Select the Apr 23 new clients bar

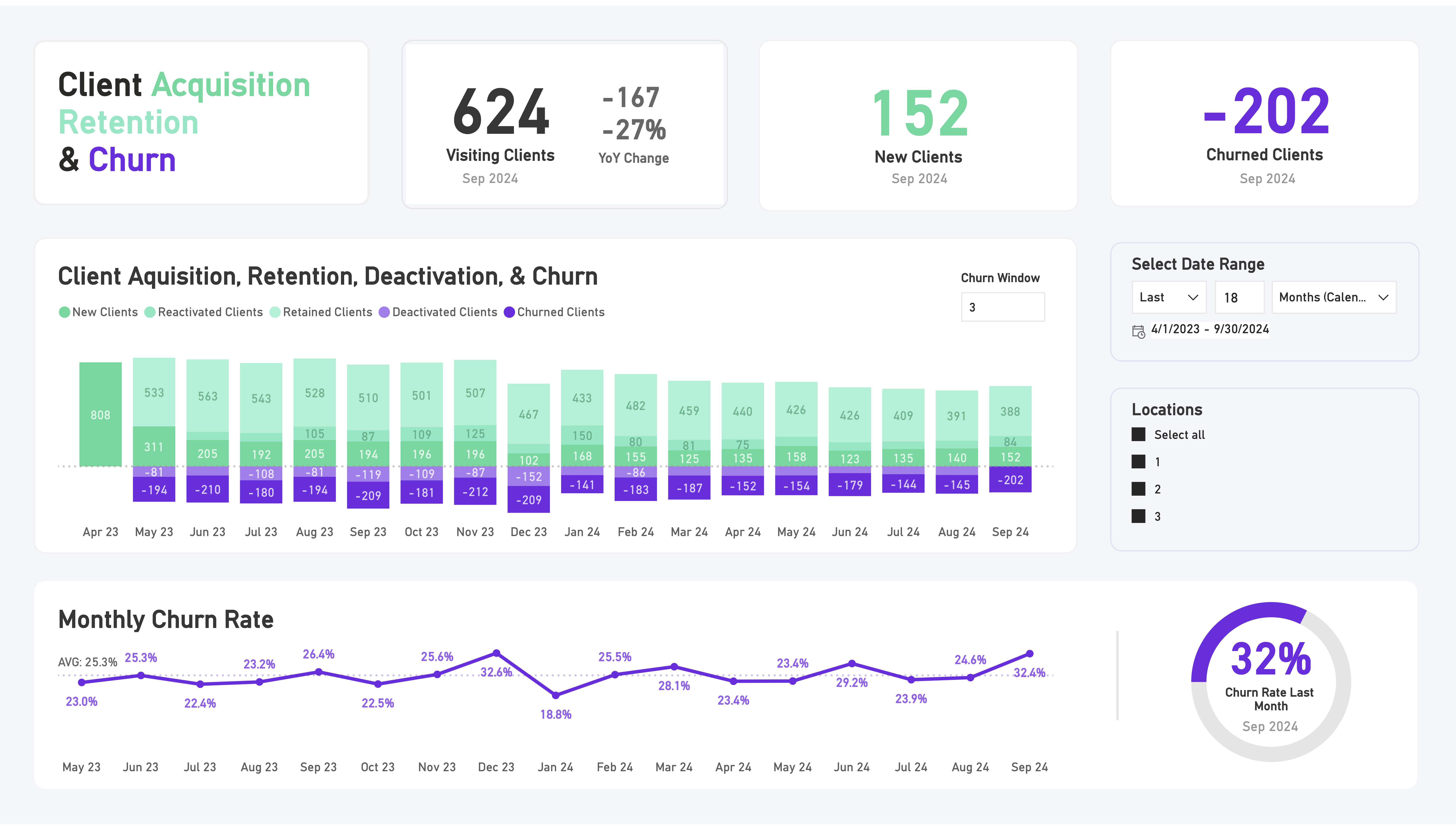pyautogui.click(x=100, y=414)
